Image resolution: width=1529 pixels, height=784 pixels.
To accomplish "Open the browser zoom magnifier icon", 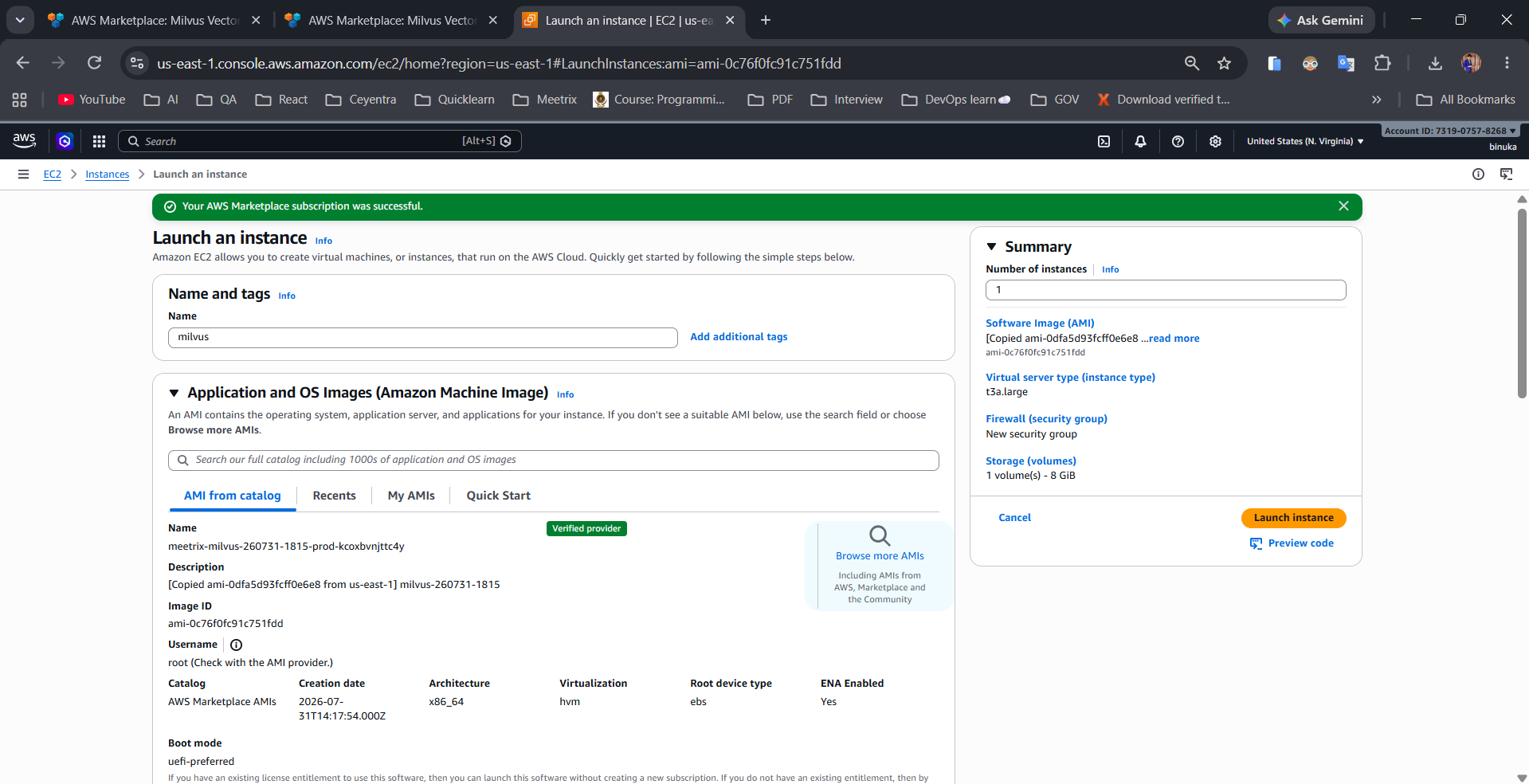I will point(1191,63).
